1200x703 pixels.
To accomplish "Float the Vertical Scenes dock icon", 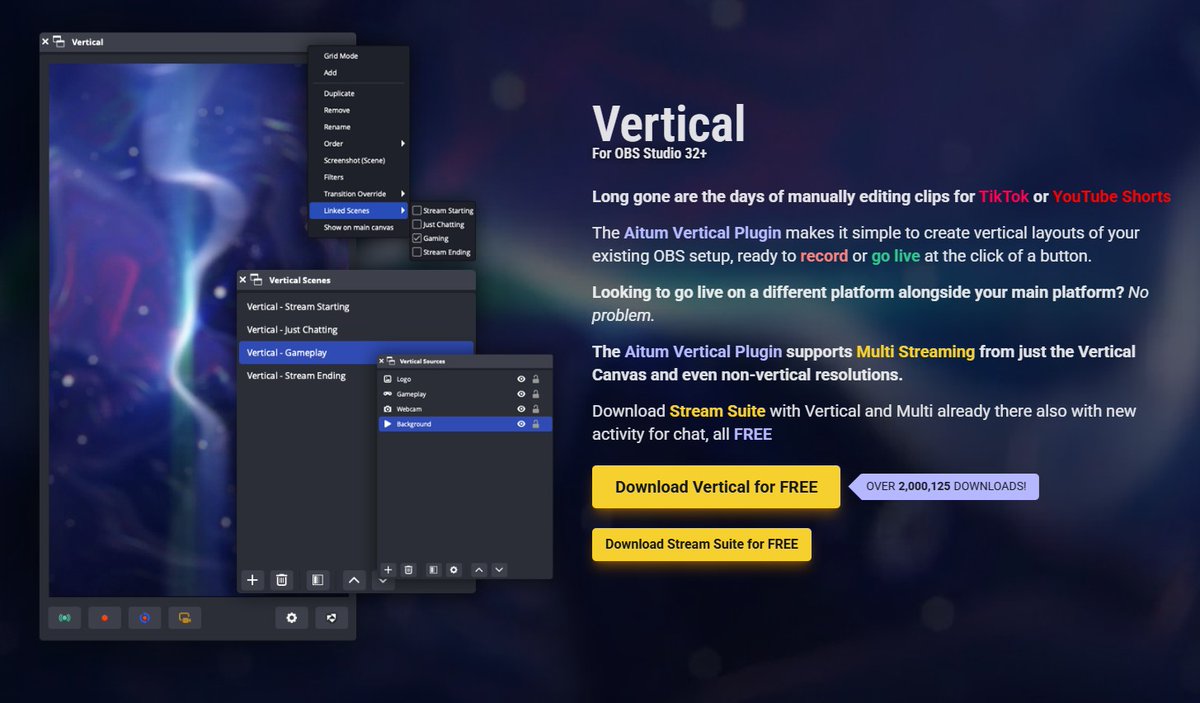I will click(256, 280).
